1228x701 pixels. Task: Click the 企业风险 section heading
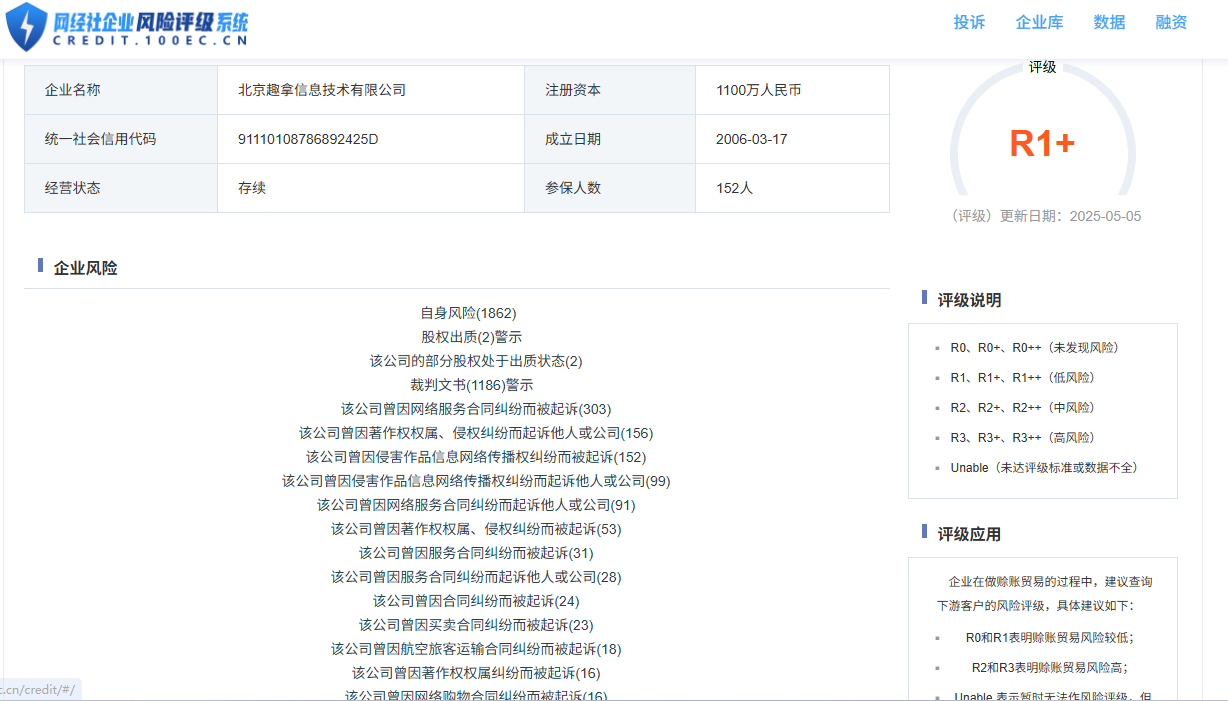click(x=86, y=268)
